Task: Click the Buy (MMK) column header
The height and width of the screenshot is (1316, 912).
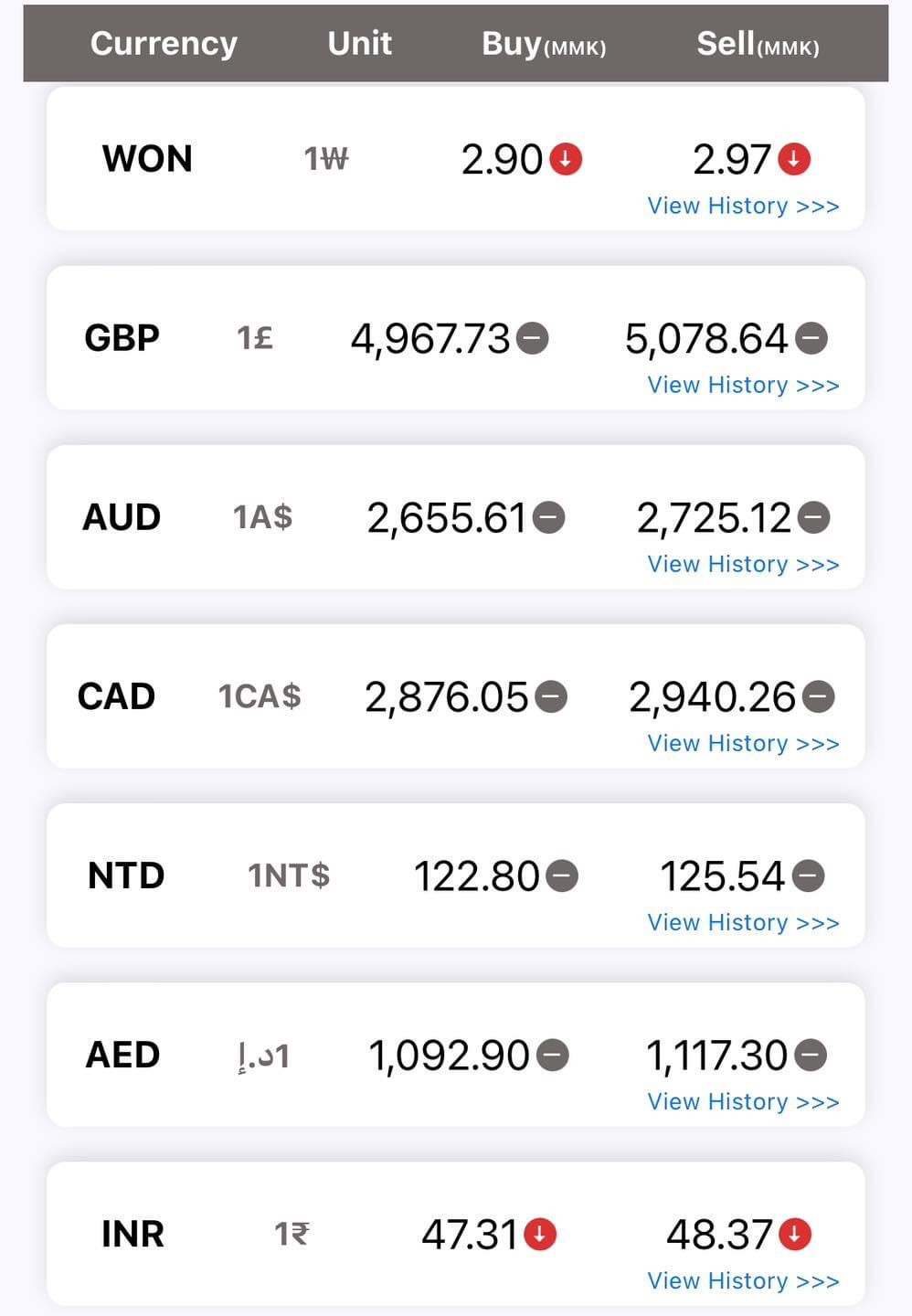Action: pos(543,44)
